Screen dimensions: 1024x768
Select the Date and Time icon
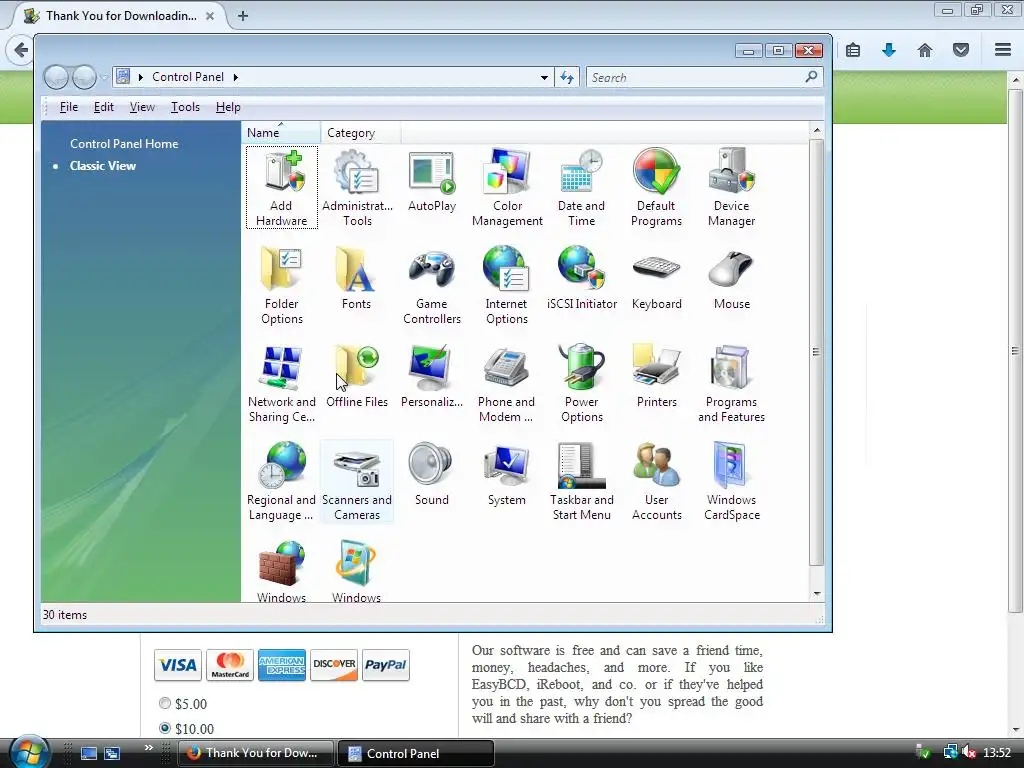point(581,187)
